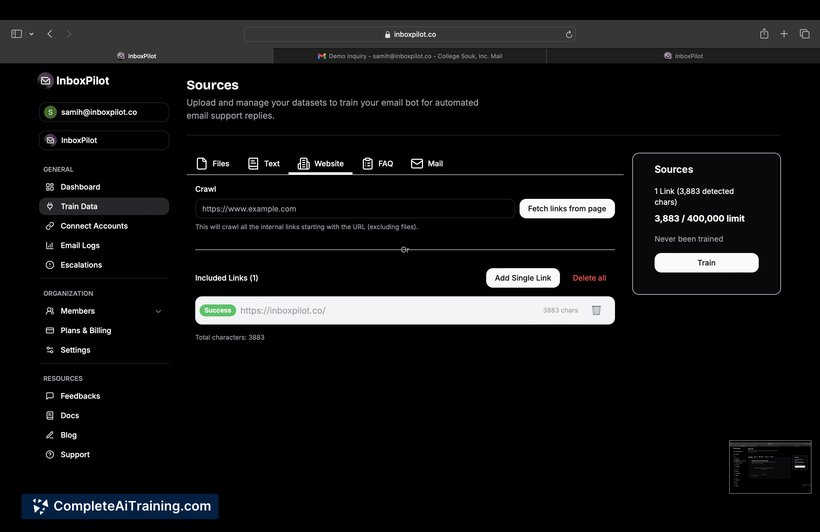This screenshot has height=532, width=820.
Task: Click Delete all links
Action: click(589, 278)
